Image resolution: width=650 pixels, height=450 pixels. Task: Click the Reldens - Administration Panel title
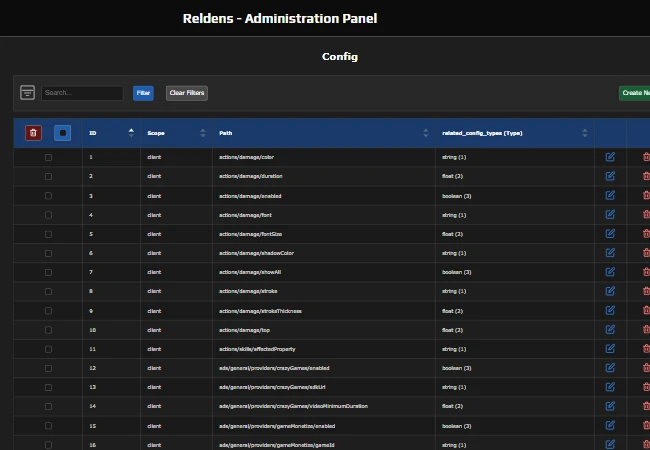pyautogui.click(x=280, y=18)
